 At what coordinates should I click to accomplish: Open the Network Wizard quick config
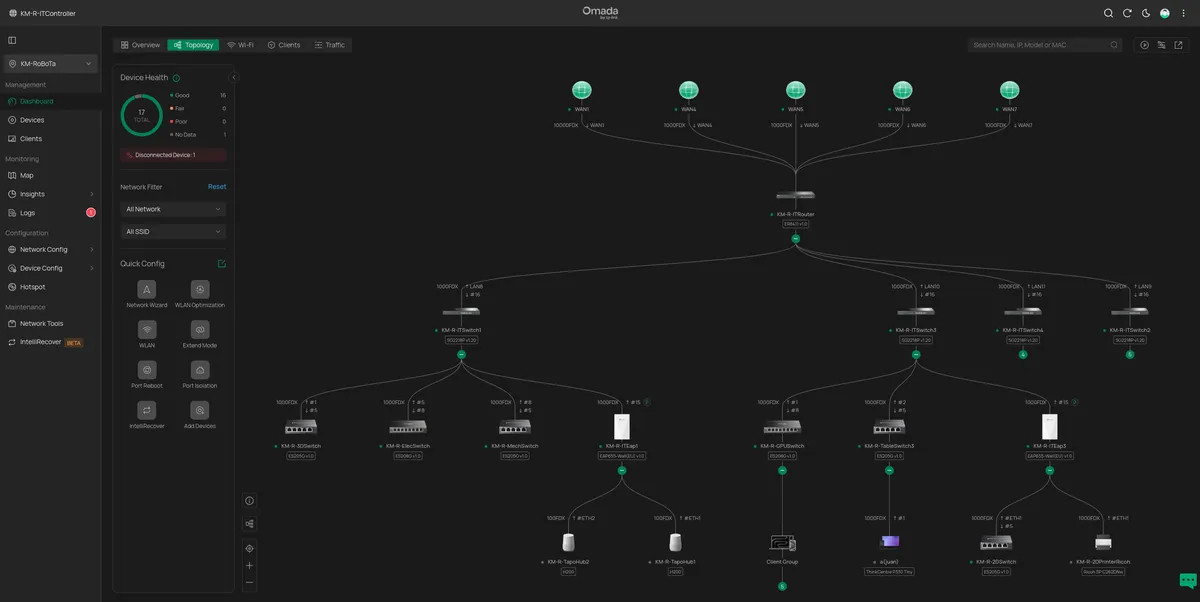point(146,289)
